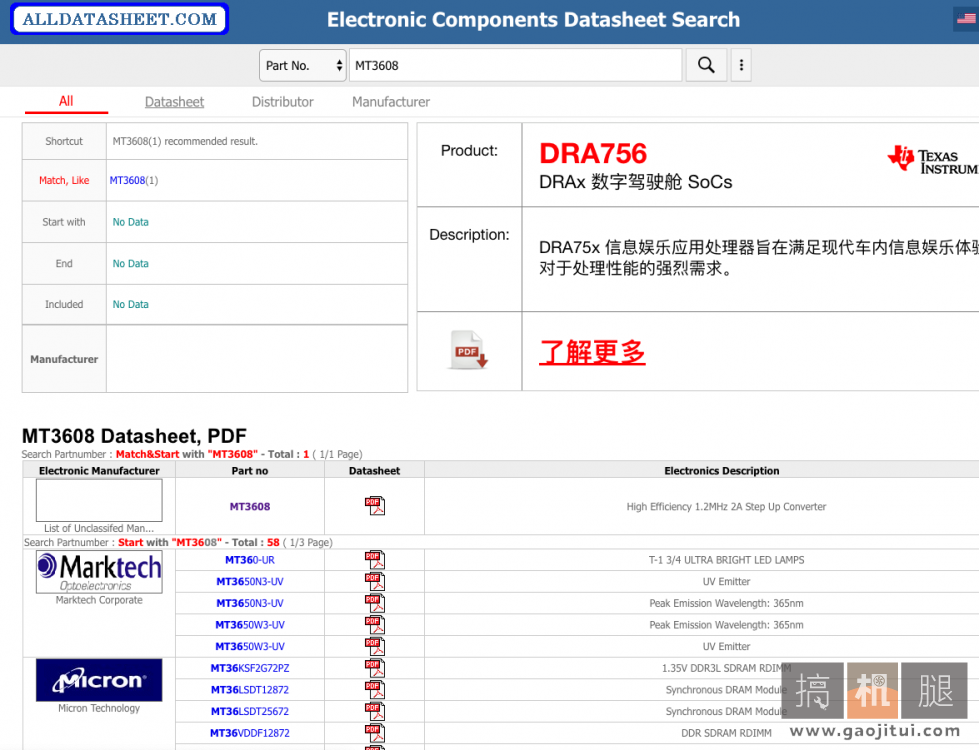This screenshot has height=750, width=979.
Task: Click the No Data link in End row
Action: (130, 264)
